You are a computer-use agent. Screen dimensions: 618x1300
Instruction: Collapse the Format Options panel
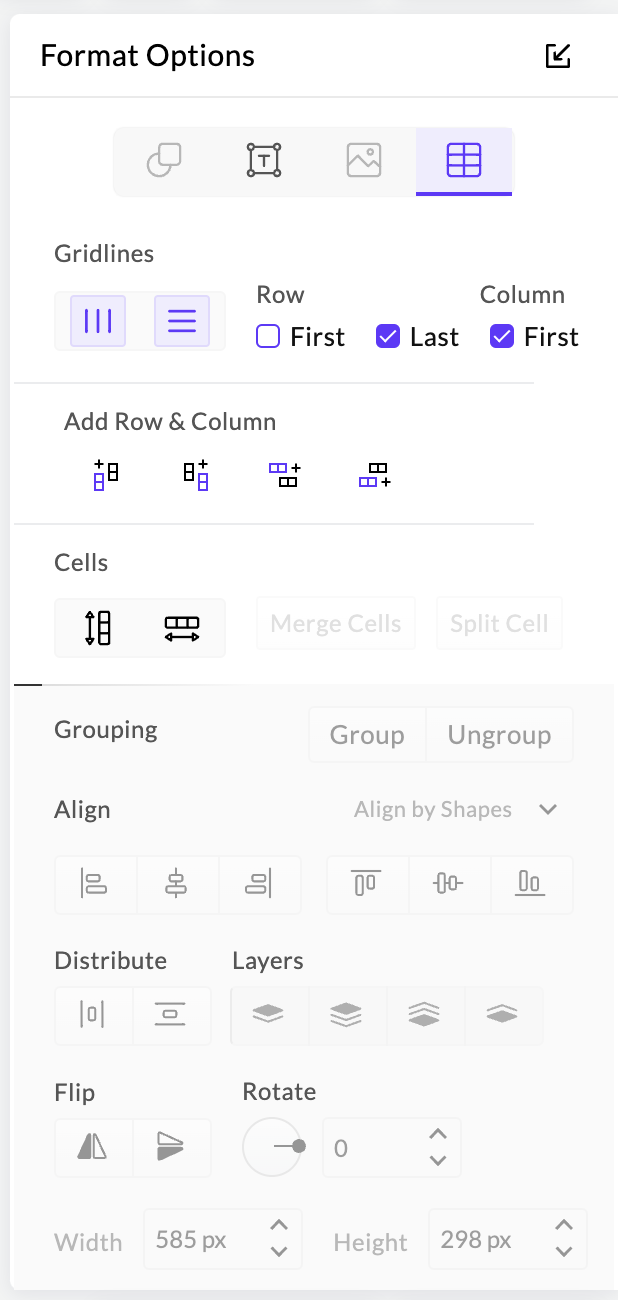(x=558, y=56)
